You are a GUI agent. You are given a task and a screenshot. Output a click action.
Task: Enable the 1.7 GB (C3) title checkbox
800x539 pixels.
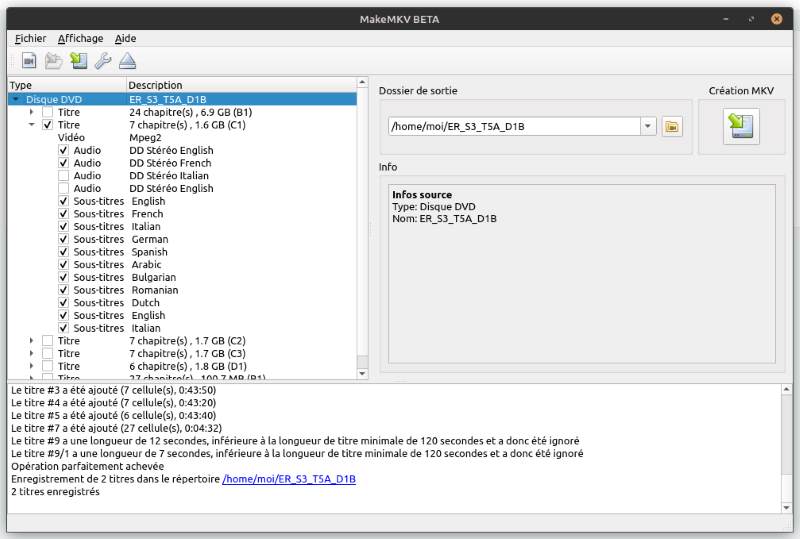pyautogui.click(x=47, y=354)
